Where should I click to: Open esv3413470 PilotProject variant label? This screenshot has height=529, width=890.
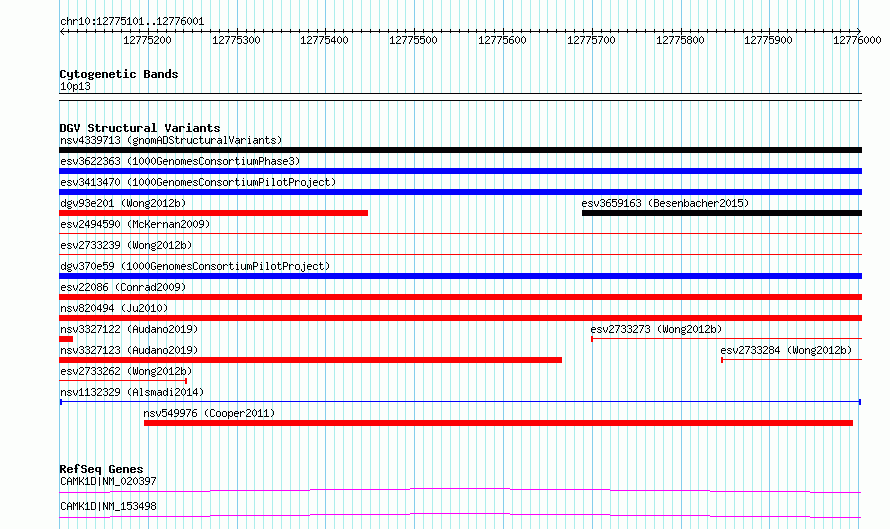[x=198, y=182]
